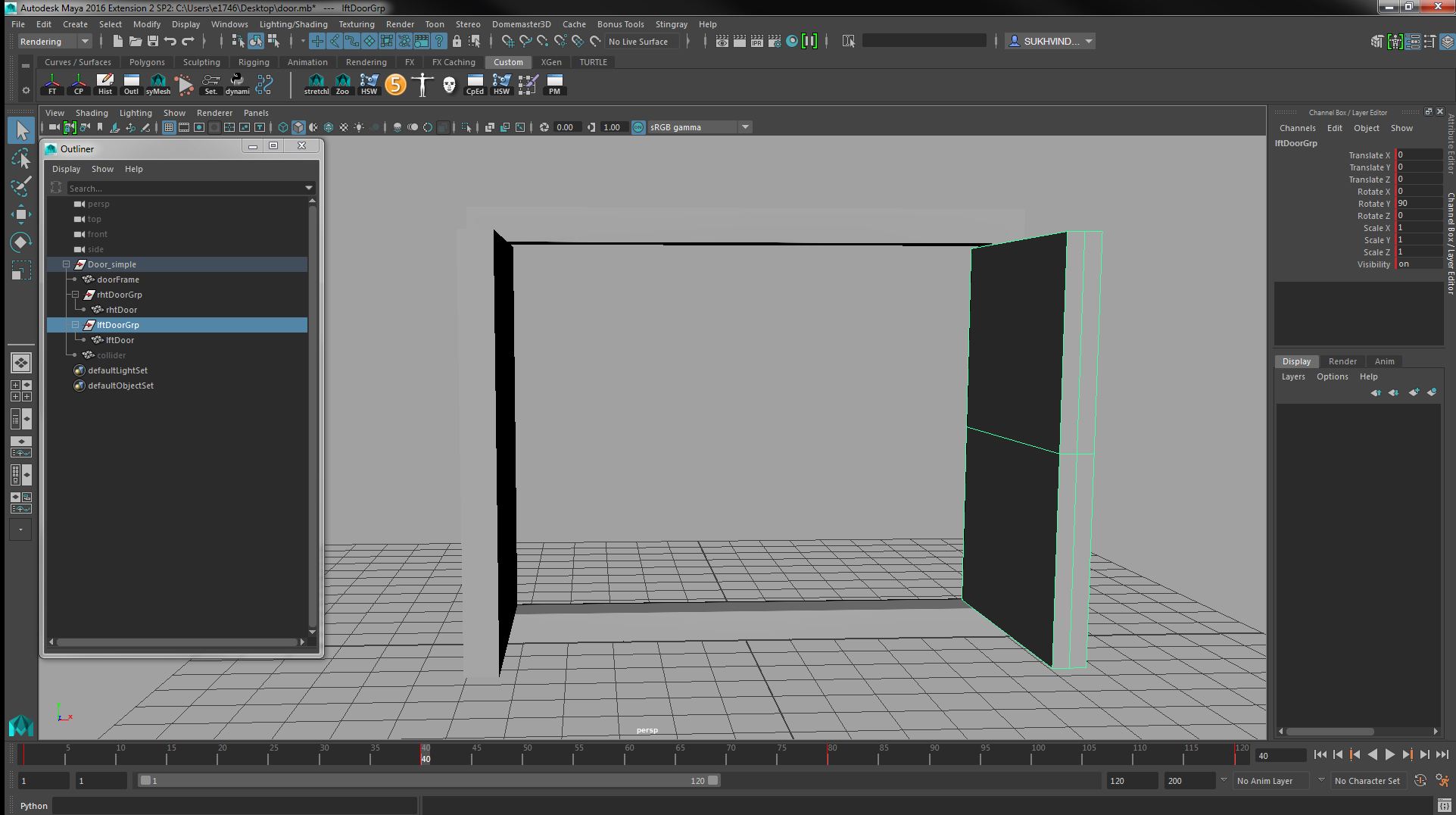1456x815 pixels.
Task: Switch to the Custom shelf tab
Action: coord(508,62)
